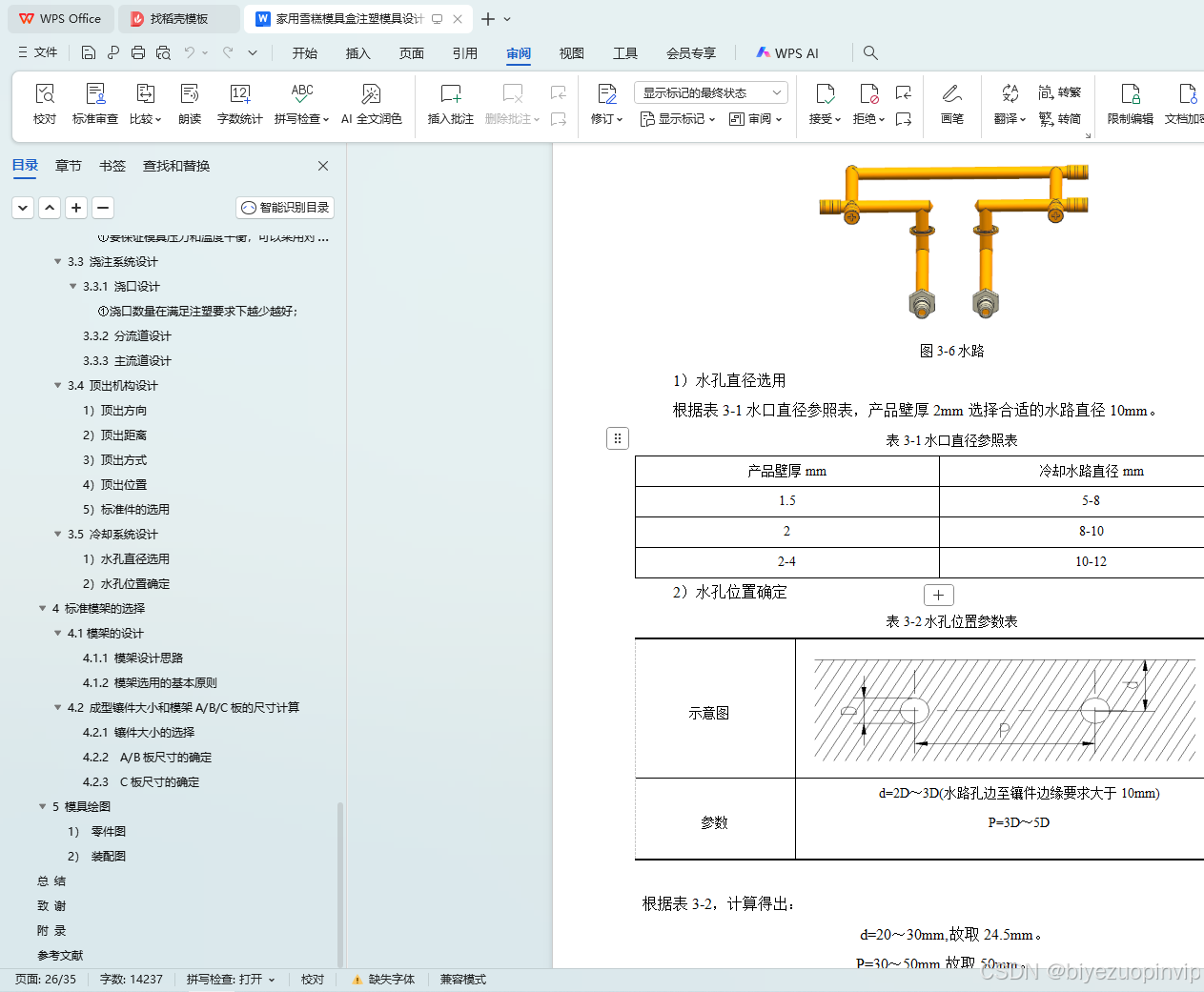Start 朗读 read aloud
Image resolution: width=1204 pixels, height=992 pixels.
tap(190, 104)
